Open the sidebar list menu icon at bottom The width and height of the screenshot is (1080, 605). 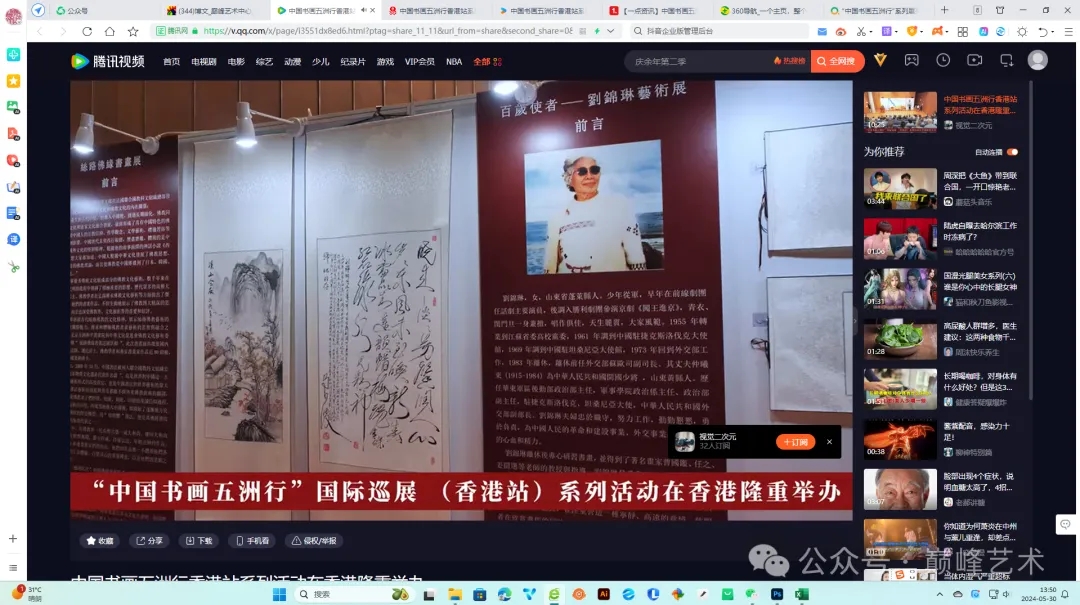[x=12, y=568]
